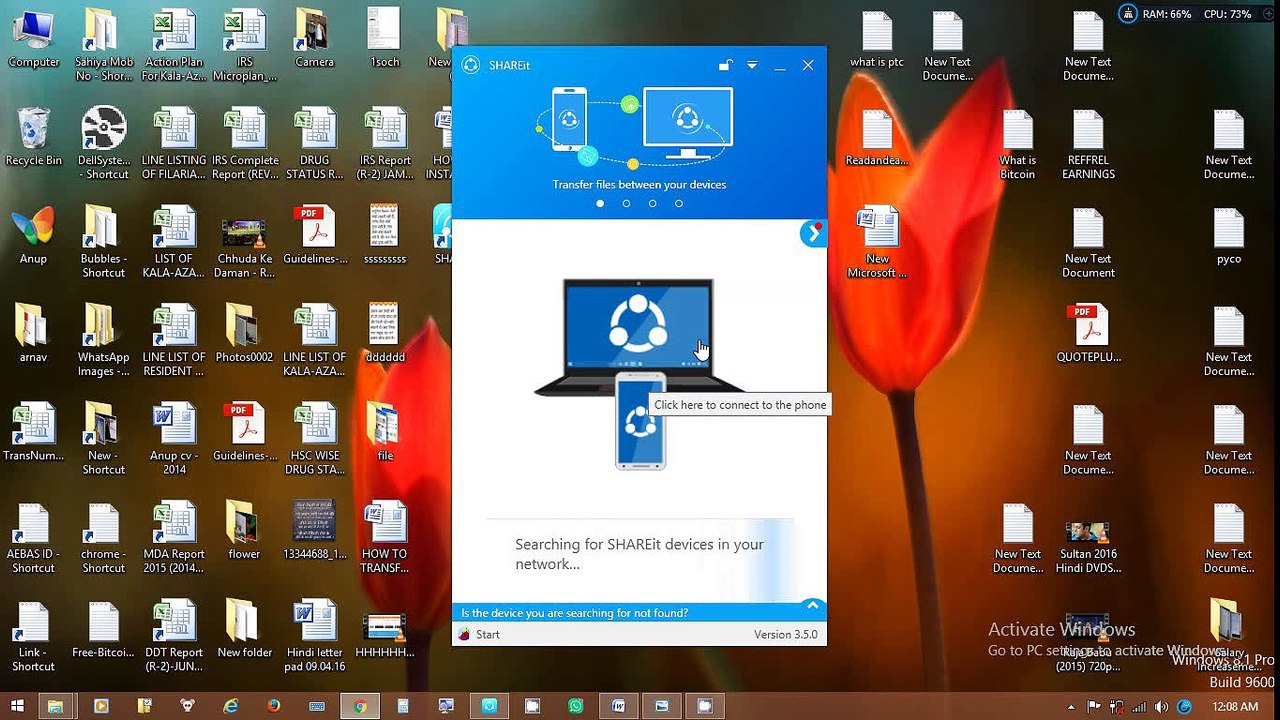1280x720 pixels.
Task: Click the round notification badge icon in SHAREit
Action: [x=812, y=233]
